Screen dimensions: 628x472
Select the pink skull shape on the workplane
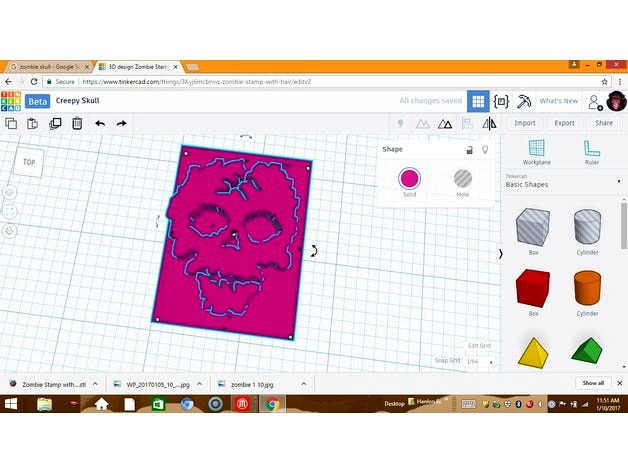coord(232,242)
